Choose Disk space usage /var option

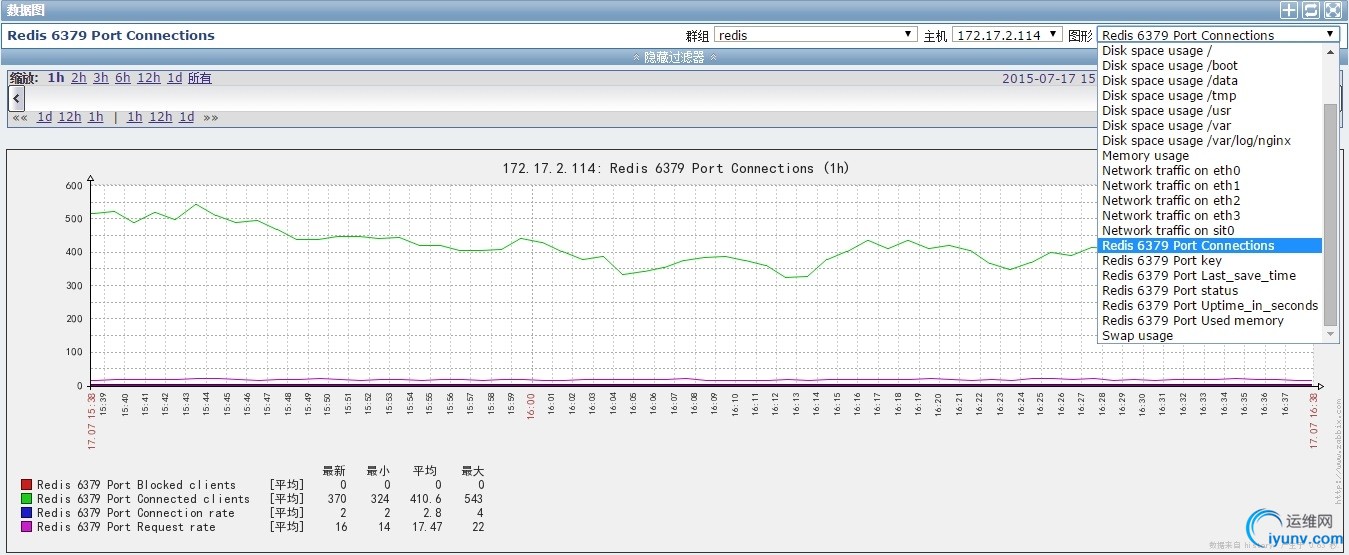[x=1210, y=126]
